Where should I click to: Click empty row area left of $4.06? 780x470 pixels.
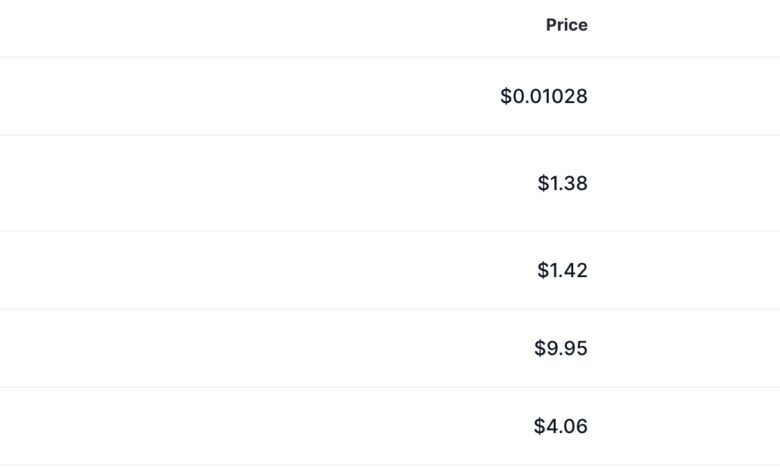[x=250, y=426]
